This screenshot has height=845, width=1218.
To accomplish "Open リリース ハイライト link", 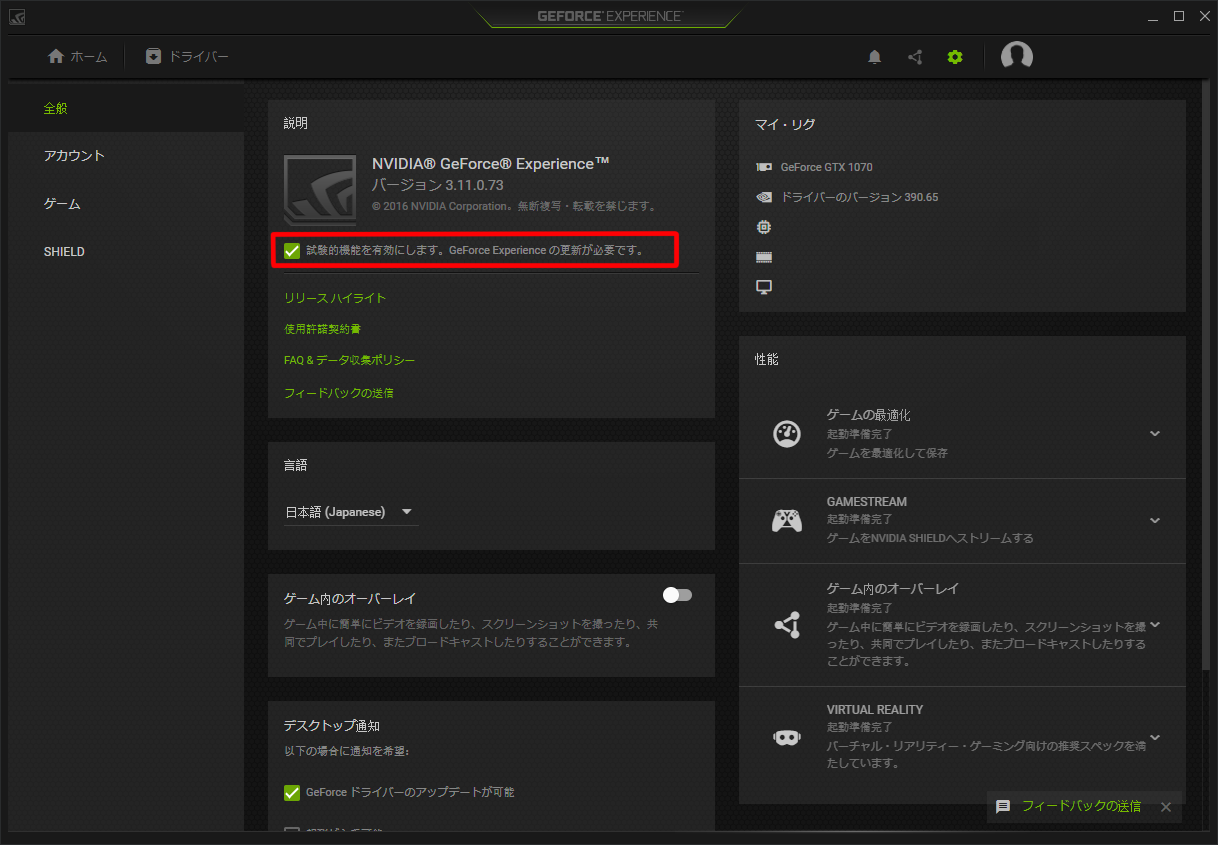I will 335,298.
